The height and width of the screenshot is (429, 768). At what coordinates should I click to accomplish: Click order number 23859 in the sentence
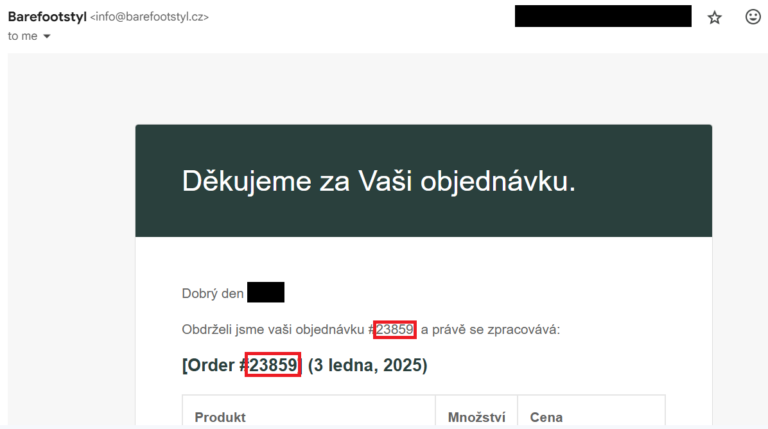point(395,330)
